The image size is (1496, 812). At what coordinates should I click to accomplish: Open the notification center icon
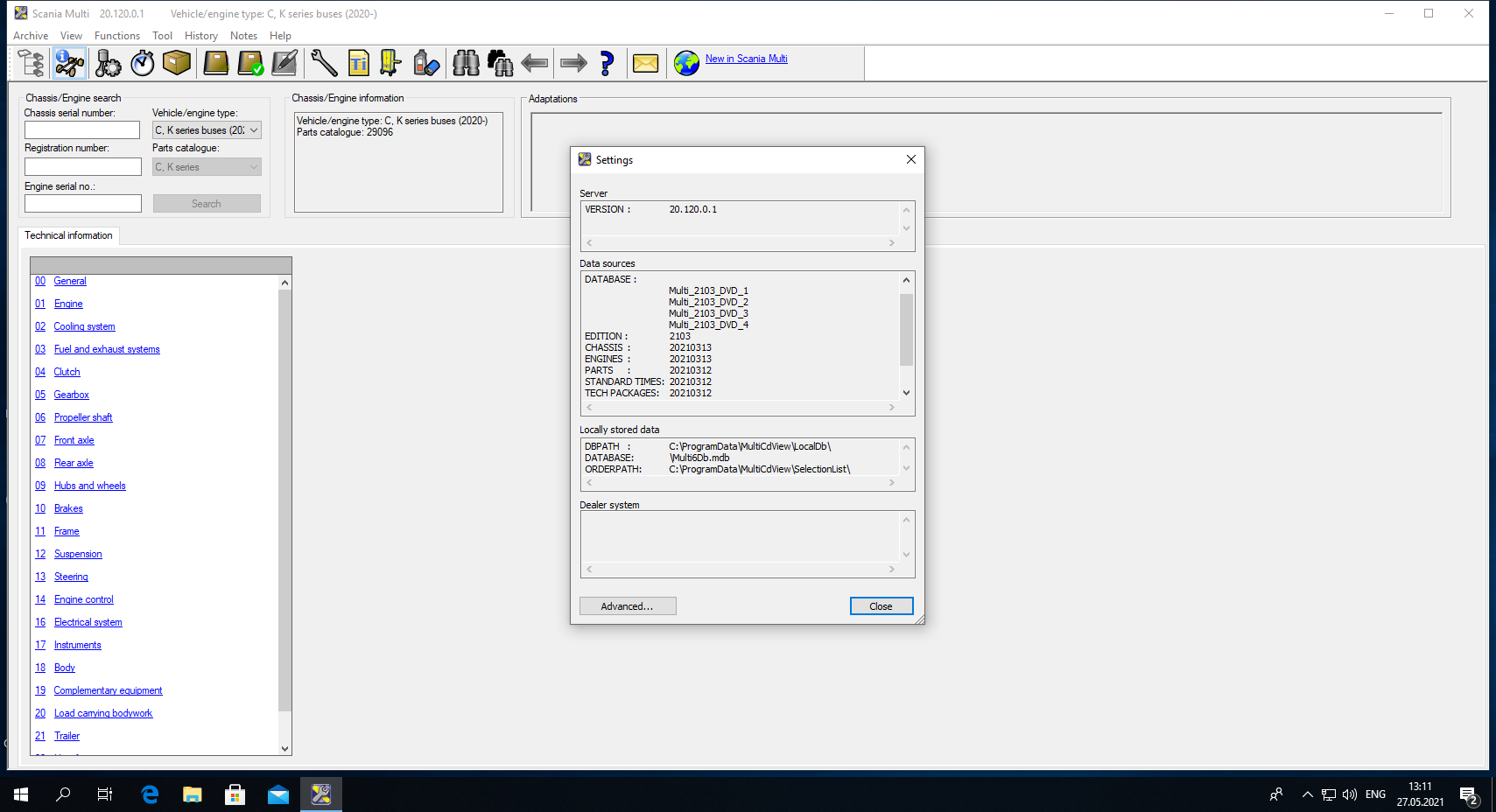[1469, 794]
